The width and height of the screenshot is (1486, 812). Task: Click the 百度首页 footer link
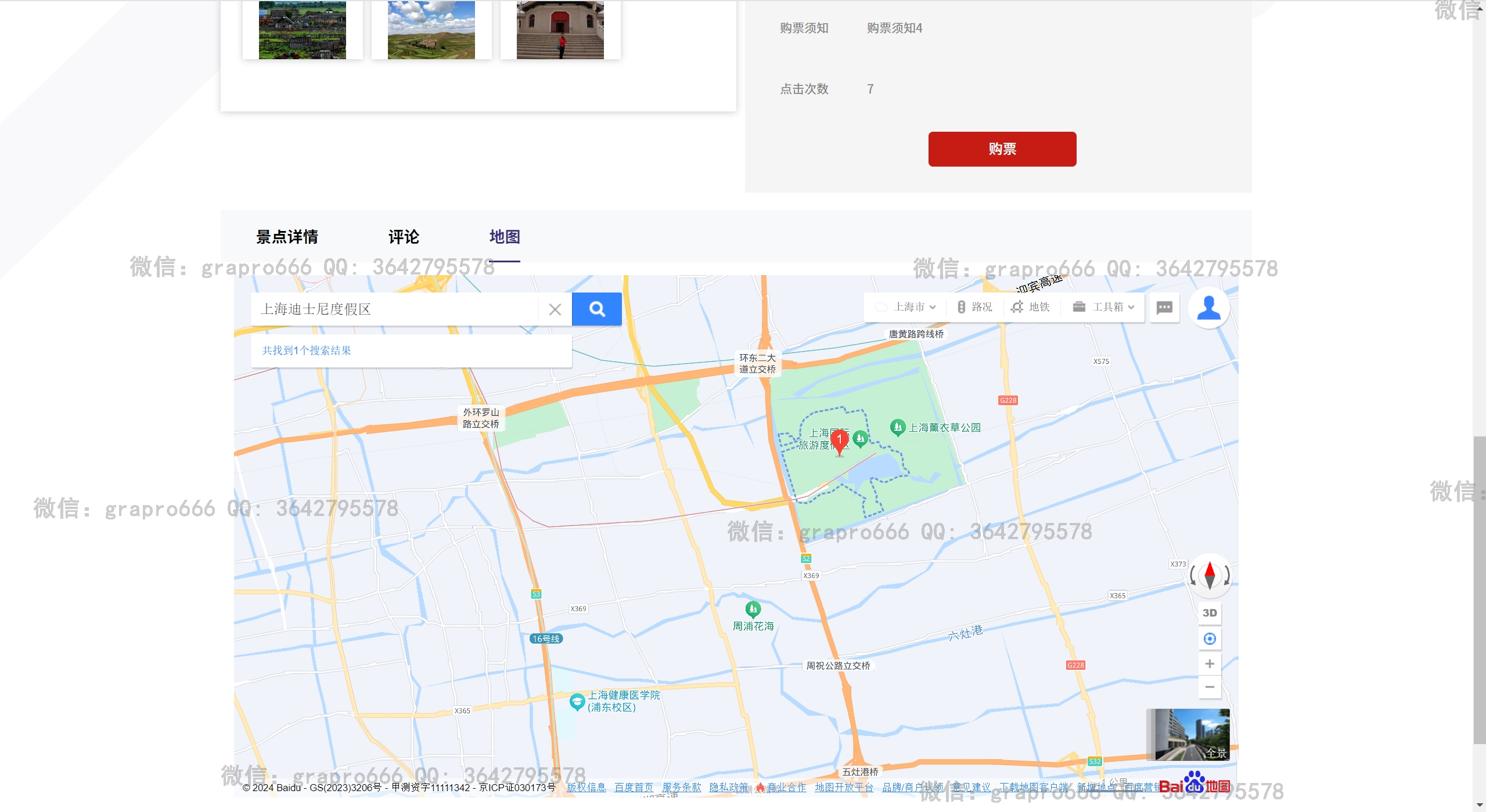click(633, 788)
